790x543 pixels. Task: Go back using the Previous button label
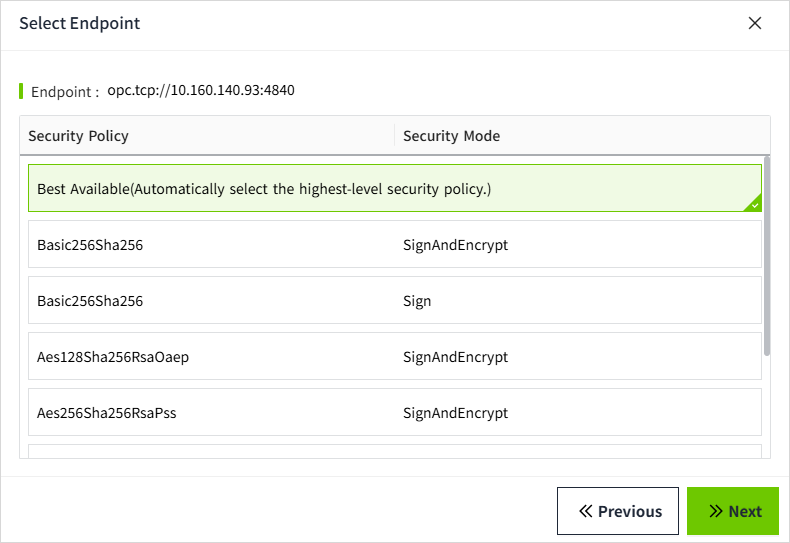coord(630,511)
